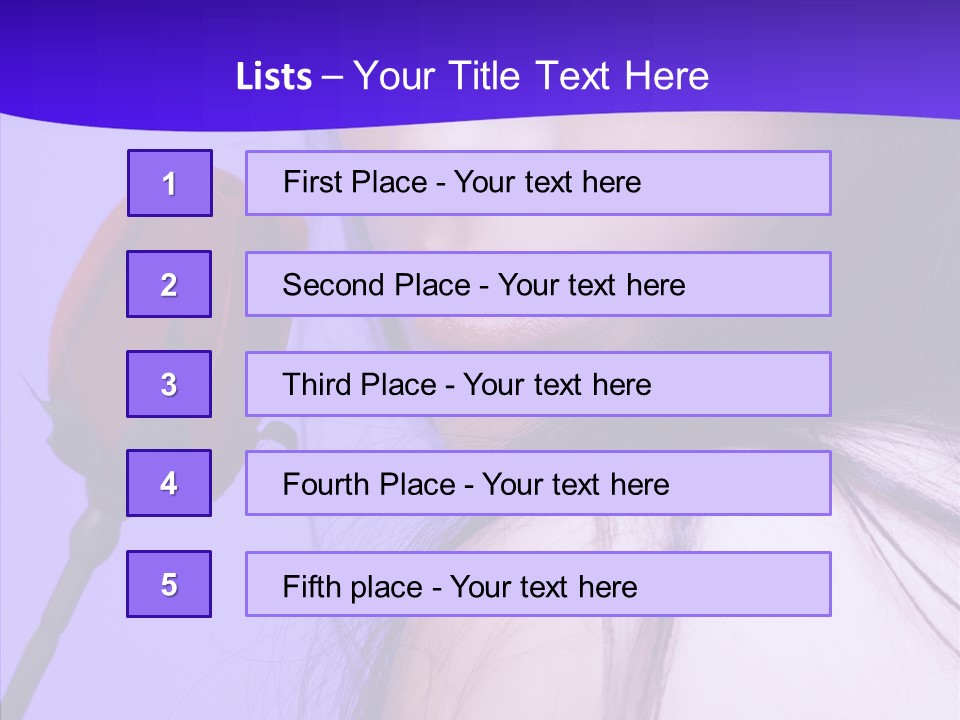Click 'Your text here' in Second Place row
The image size is (960, 720).
click(591, 285)
